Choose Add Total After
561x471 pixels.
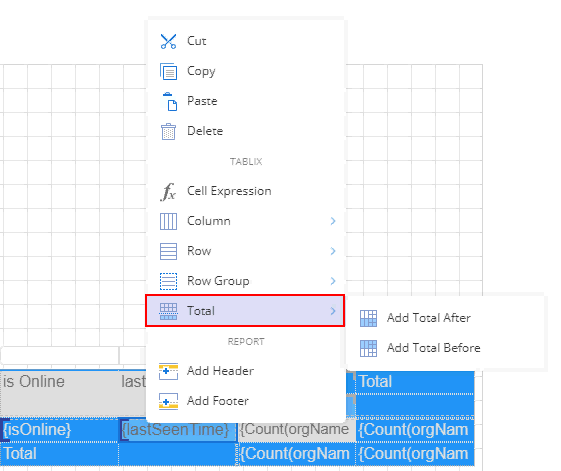pyautogui.click(x=429, y=318)
